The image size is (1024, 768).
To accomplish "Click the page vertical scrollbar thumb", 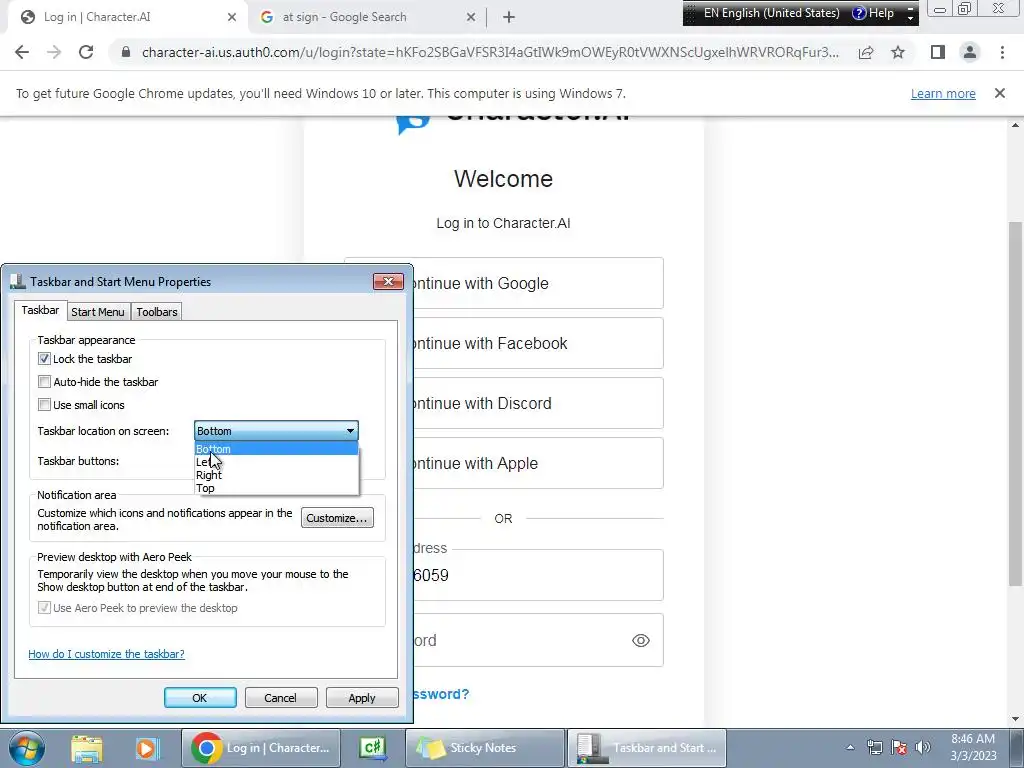I will (x=1015, y=404).
